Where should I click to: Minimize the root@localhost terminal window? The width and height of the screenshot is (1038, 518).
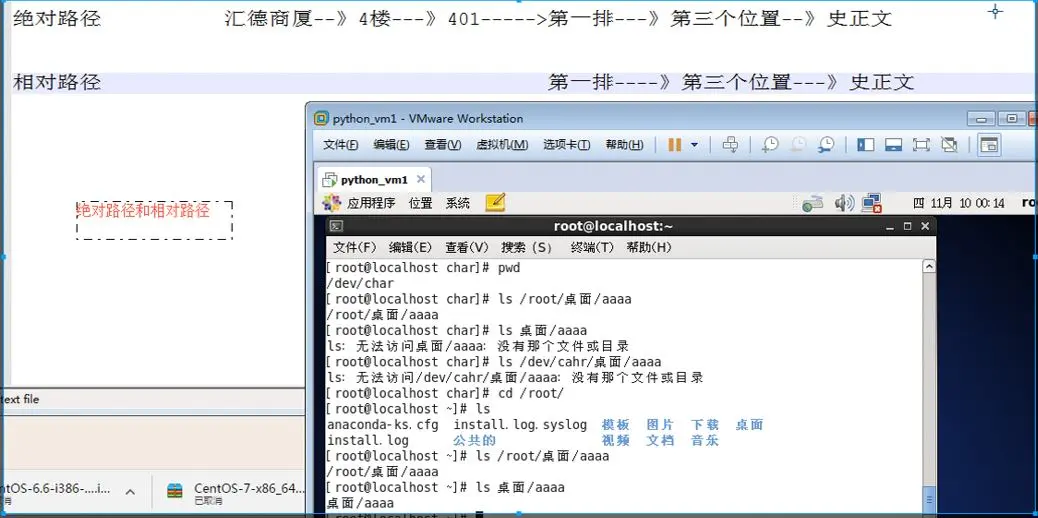click(x=891, y=227)
